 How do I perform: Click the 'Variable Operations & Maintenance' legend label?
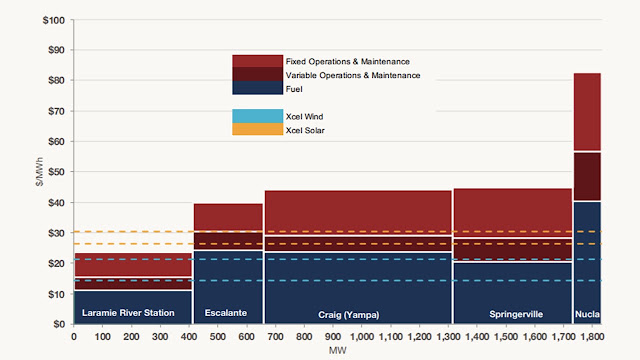[353, 76]
